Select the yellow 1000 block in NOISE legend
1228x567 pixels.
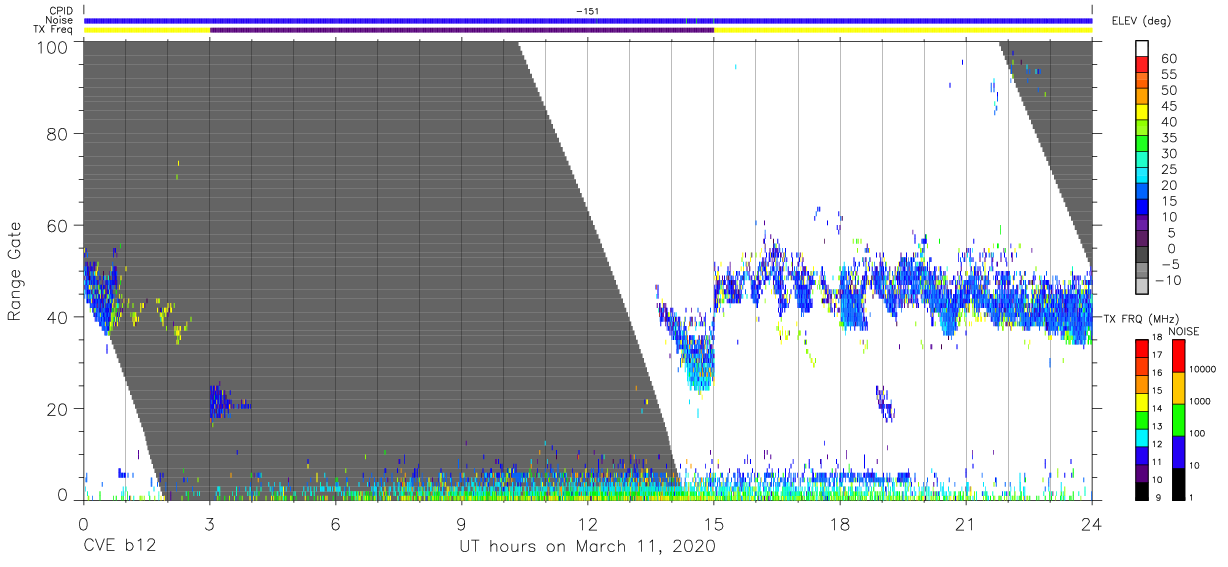[x=1177, y=387]
